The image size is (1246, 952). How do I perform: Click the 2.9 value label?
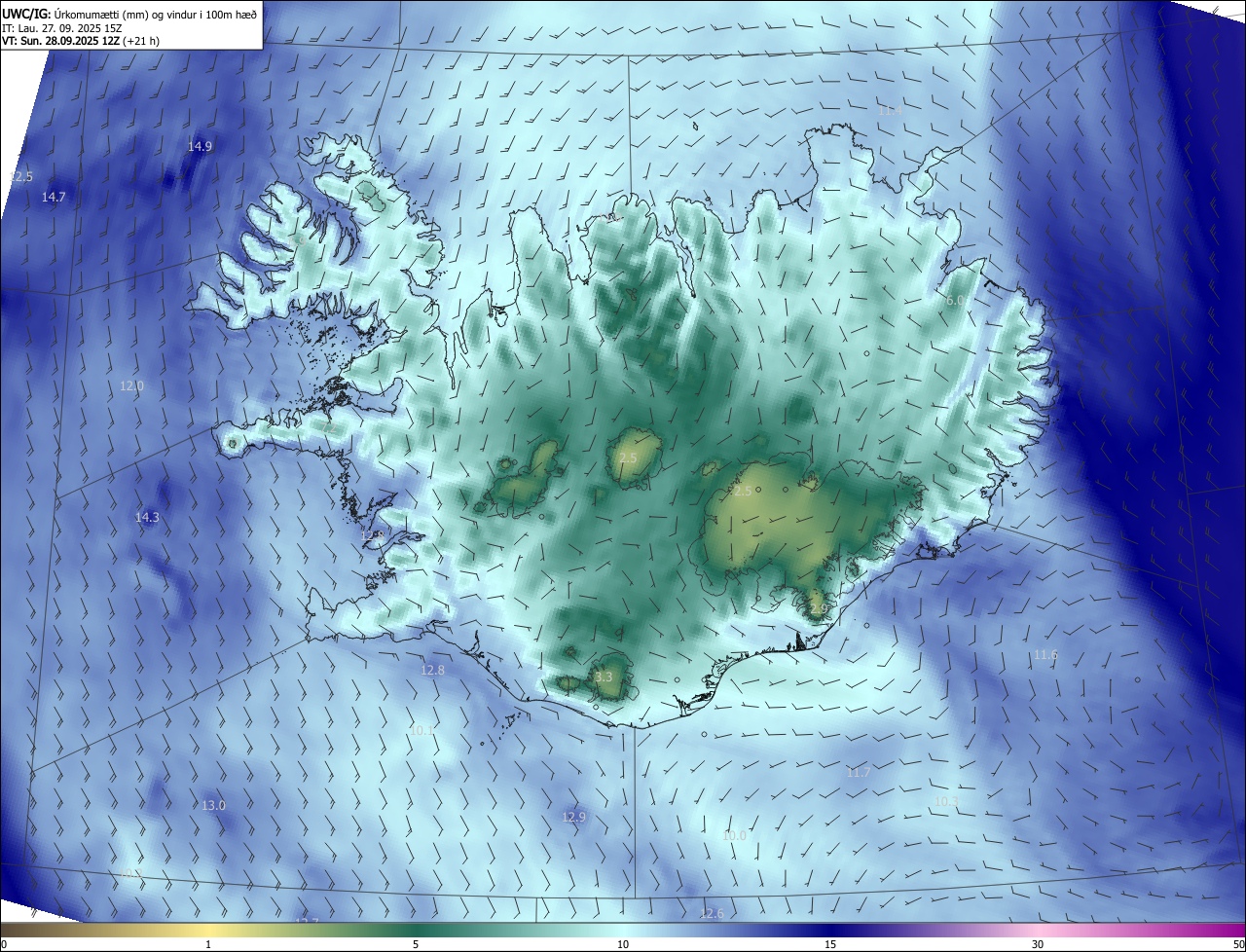coord(818,608)
